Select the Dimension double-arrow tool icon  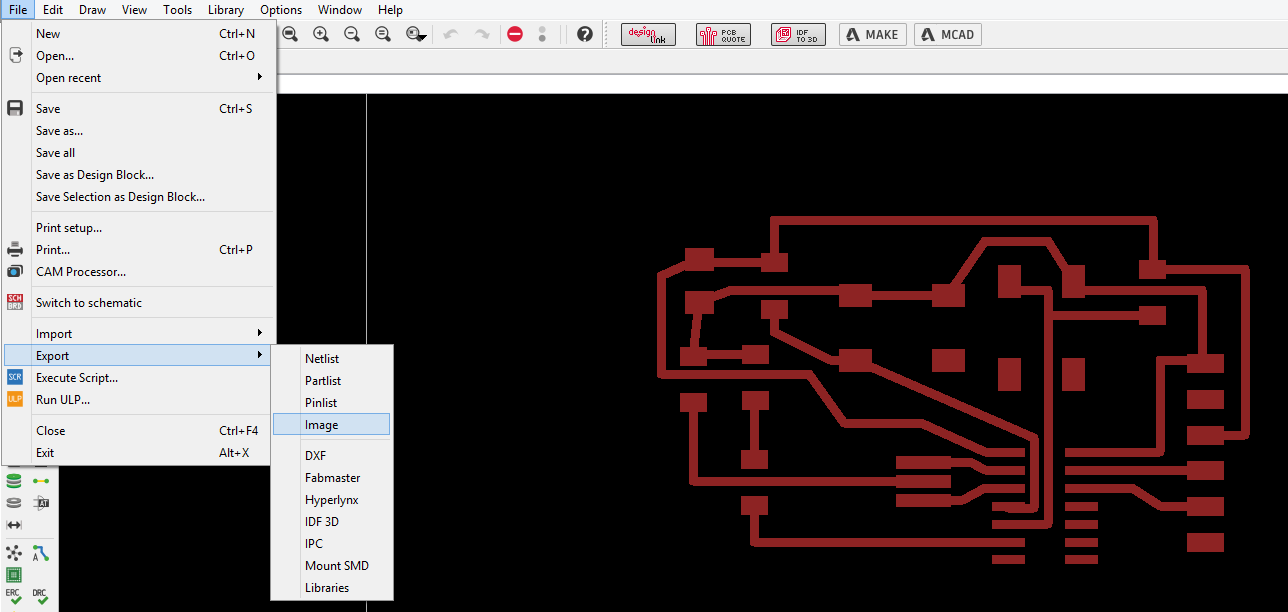14,525
